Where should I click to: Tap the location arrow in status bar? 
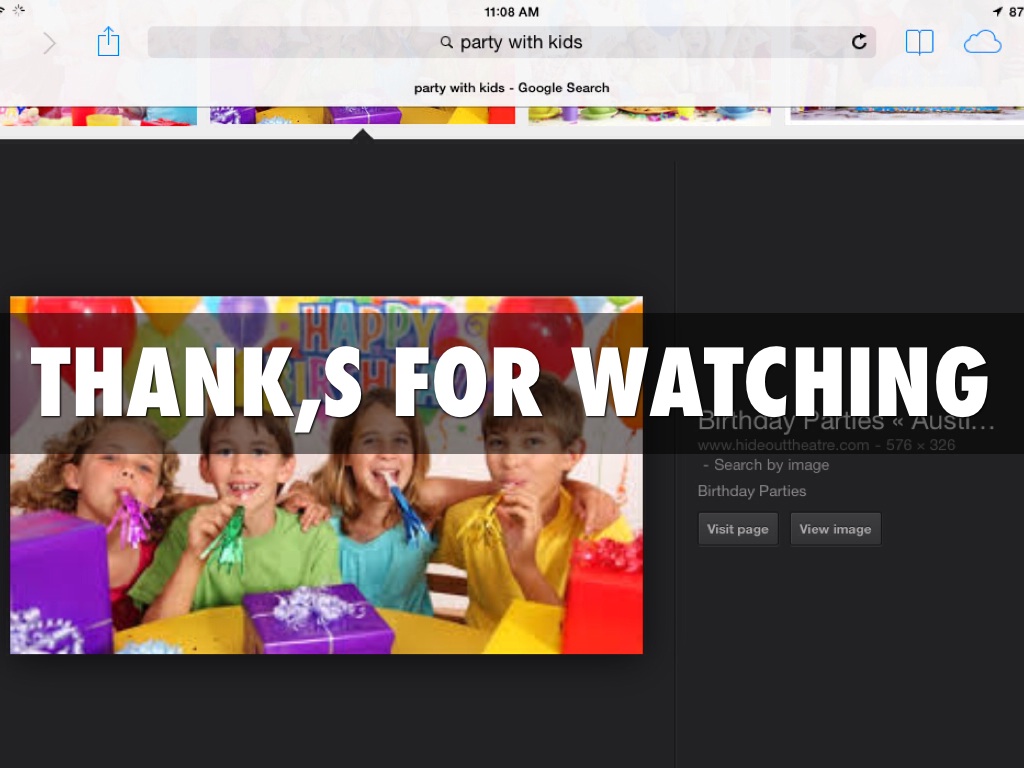[x=997, y=11]
